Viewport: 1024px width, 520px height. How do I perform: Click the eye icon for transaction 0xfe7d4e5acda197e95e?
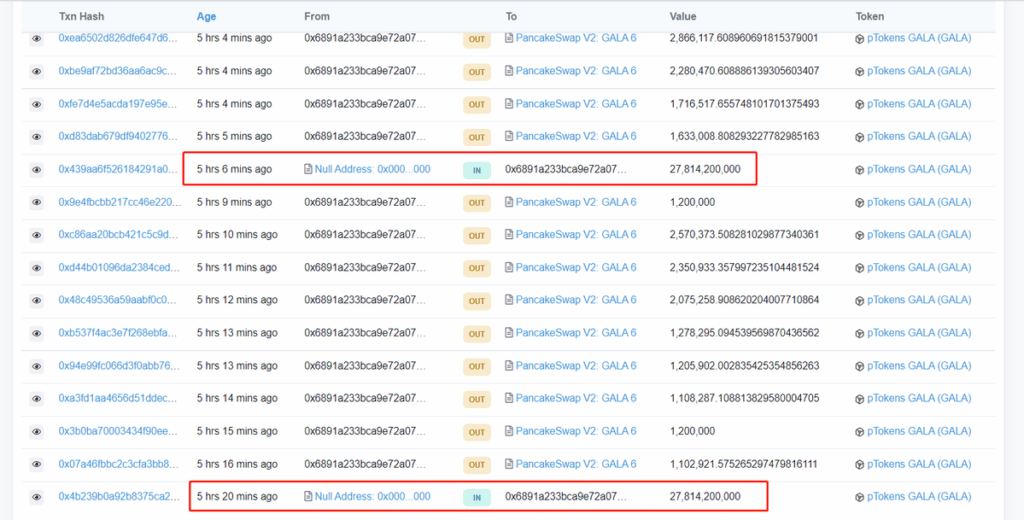[x=37, y=105]
